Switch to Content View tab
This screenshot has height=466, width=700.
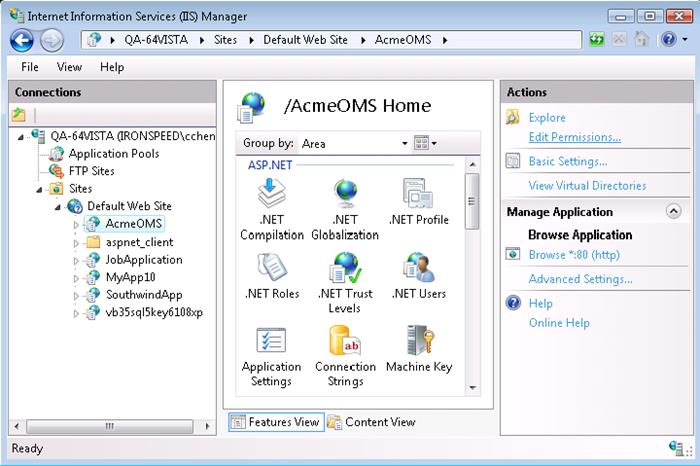click(x=371, y=422)
